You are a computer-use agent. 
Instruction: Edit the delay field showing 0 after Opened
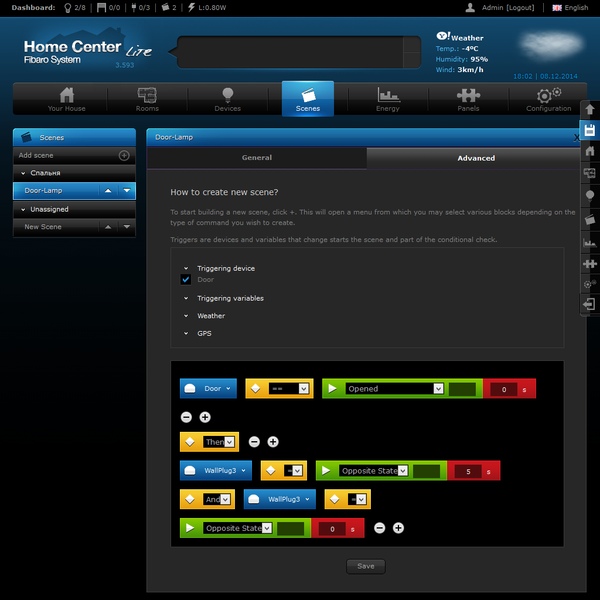(504, 390)
